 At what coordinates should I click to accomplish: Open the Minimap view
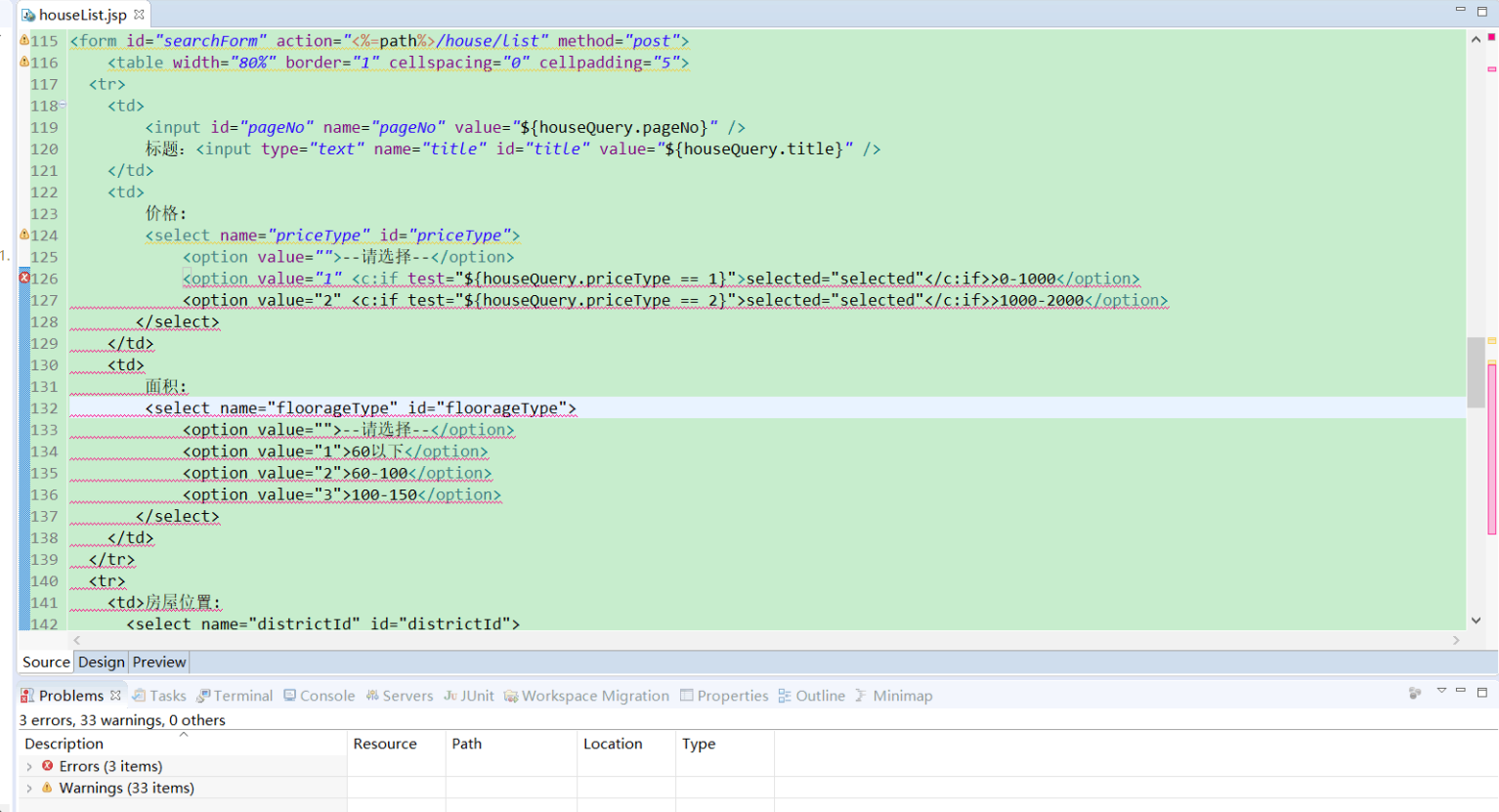(894, 696)
